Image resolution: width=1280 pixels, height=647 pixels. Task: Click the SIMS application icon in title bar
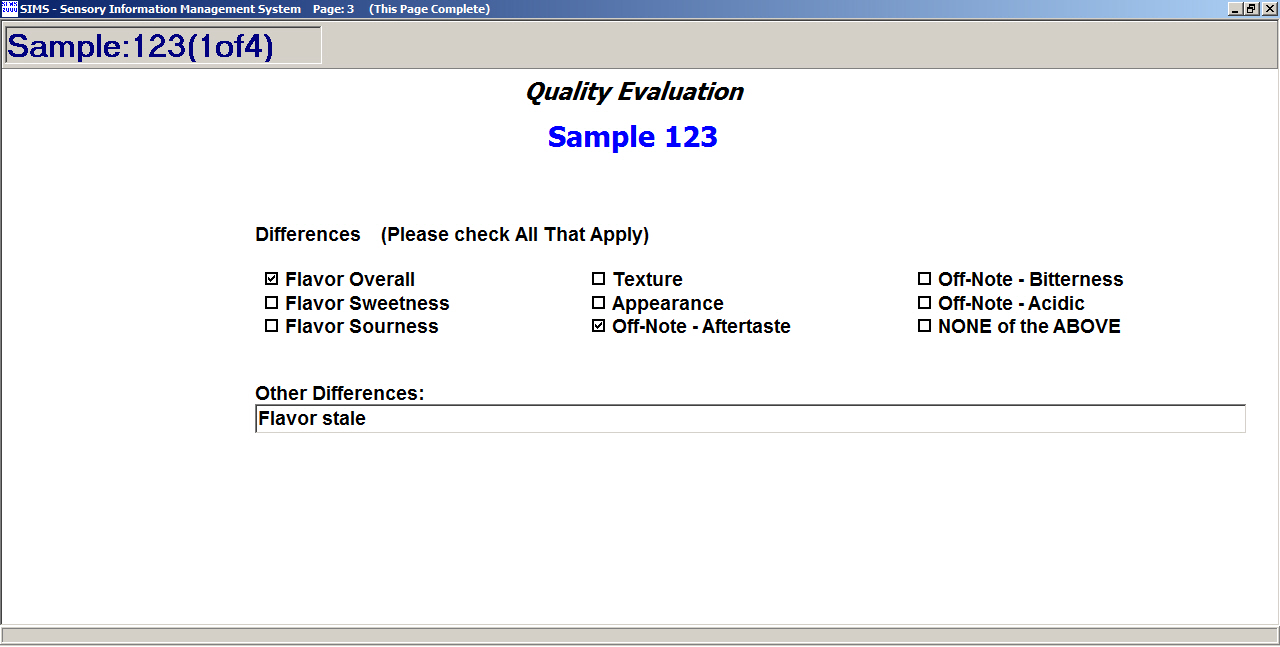tap(9, 8)
